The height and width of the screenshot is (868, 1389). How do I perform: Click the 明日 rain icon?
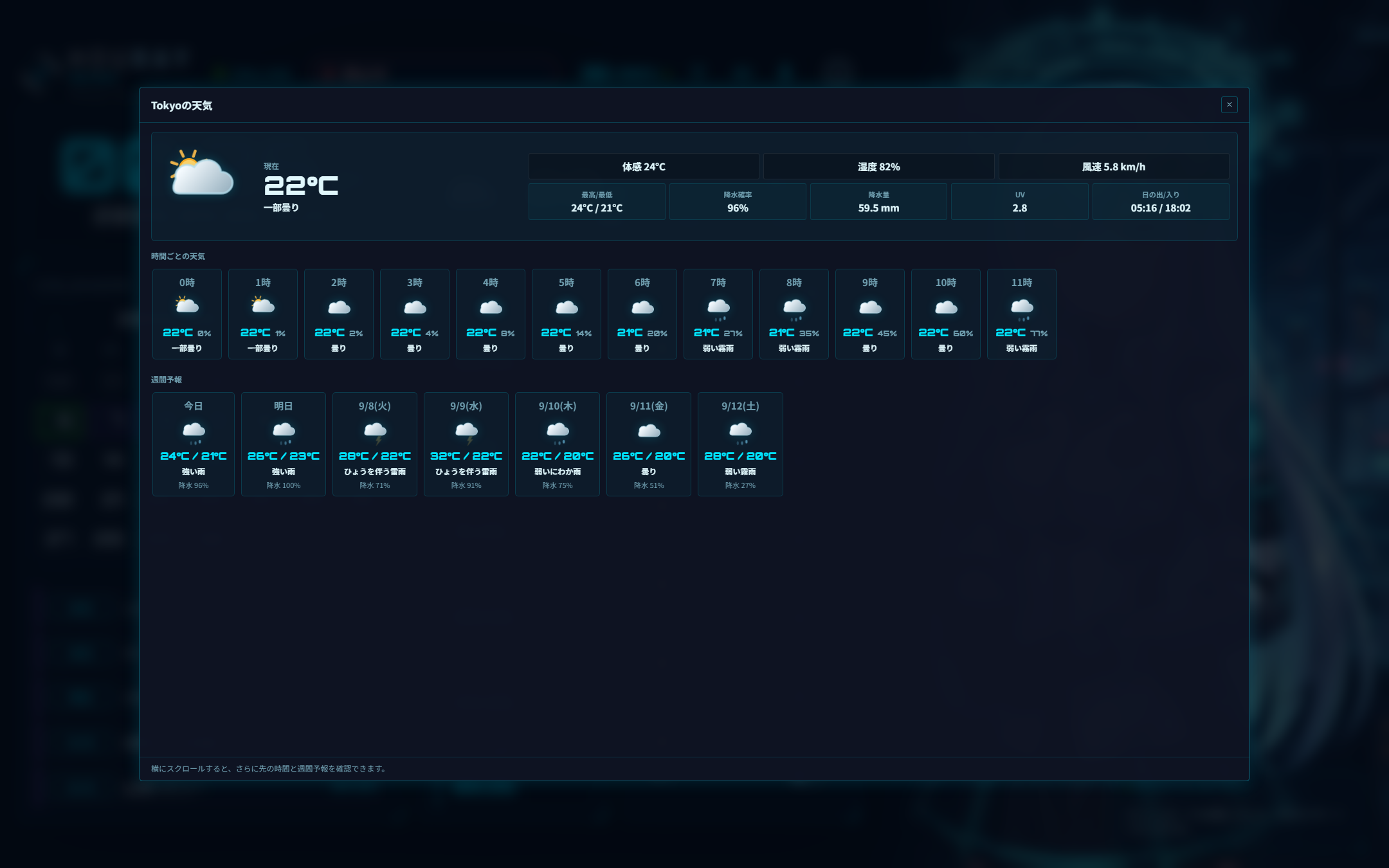pyautogui.click(x=284, y=433)
